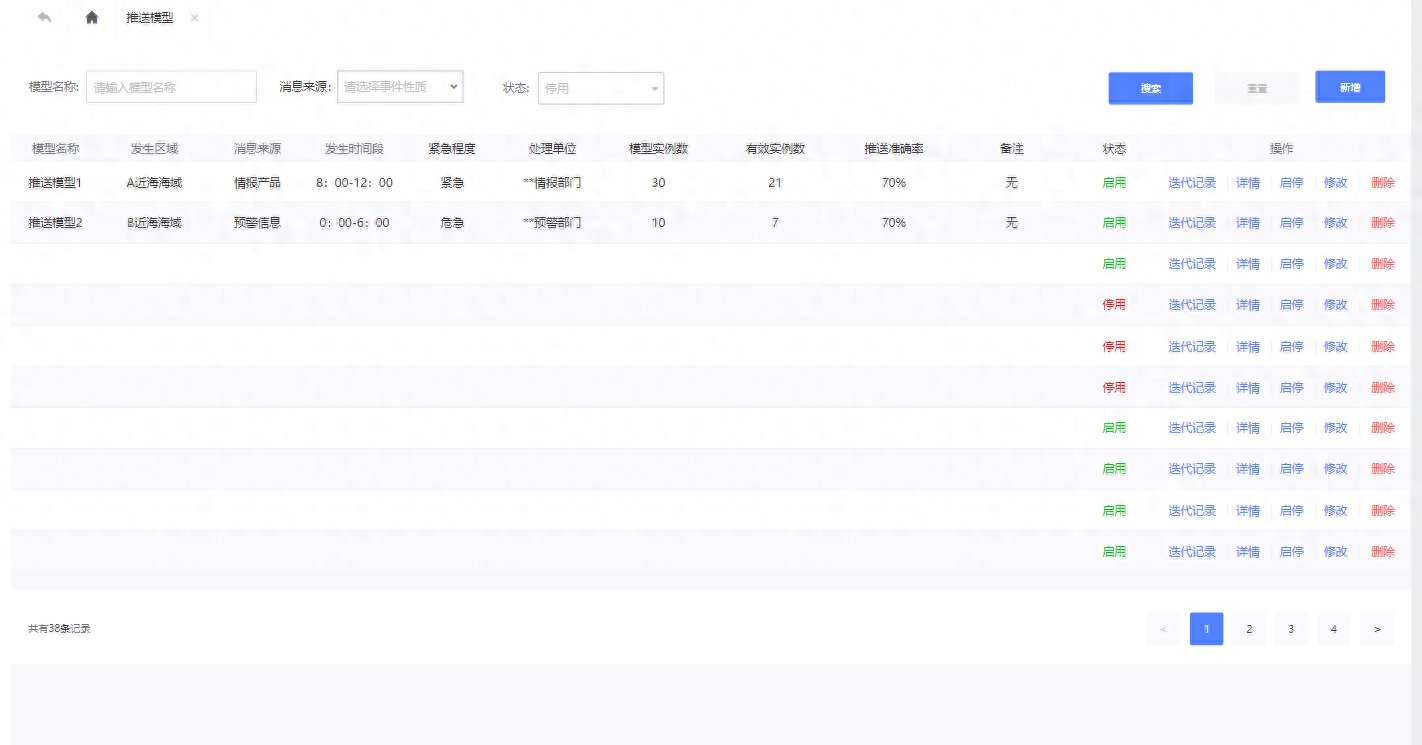Click 修改 for 推送模型1
The image size is (1422, 745).
click(1336, 183)
